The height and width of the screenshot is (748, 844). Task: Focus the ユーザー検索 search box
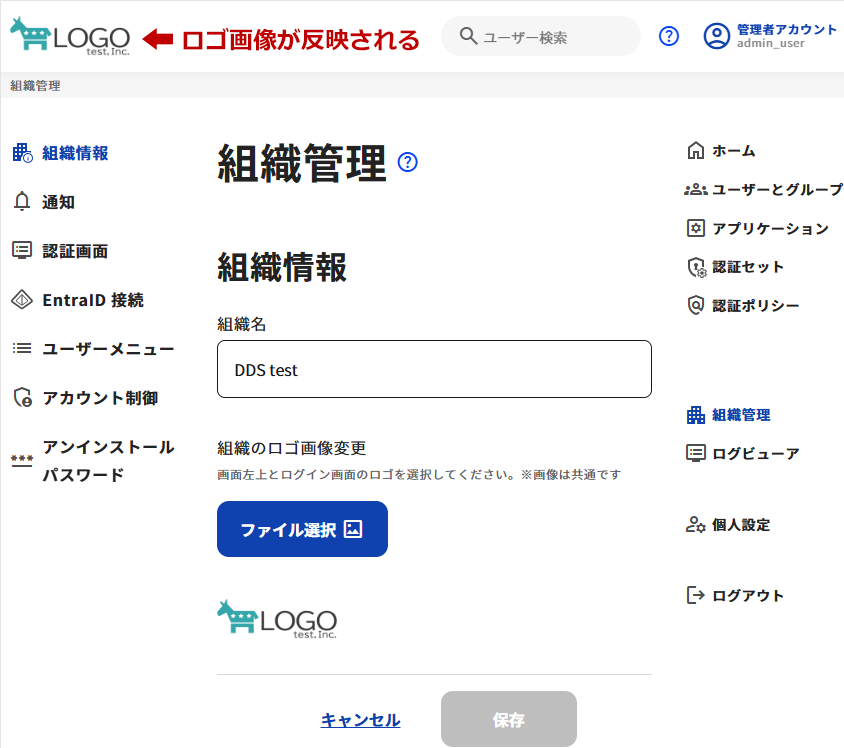(x=550, y=37)
